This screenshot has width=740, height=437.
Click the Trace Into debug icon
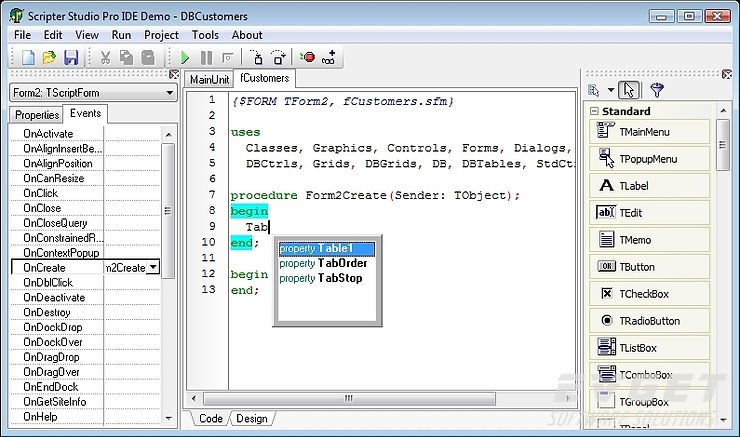click(257, 57)
